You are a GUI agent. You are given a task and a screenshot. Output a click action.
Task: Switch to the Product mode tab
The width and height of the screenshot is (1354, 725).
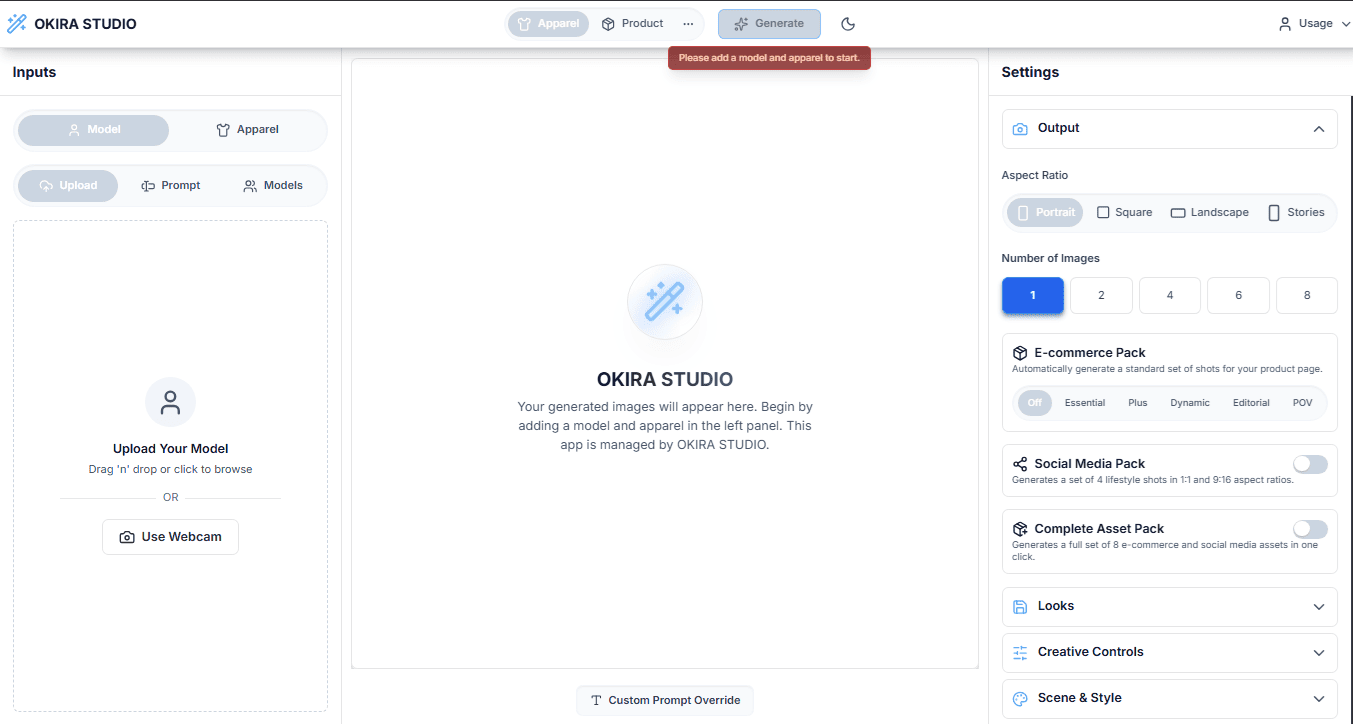pos(632,24)
